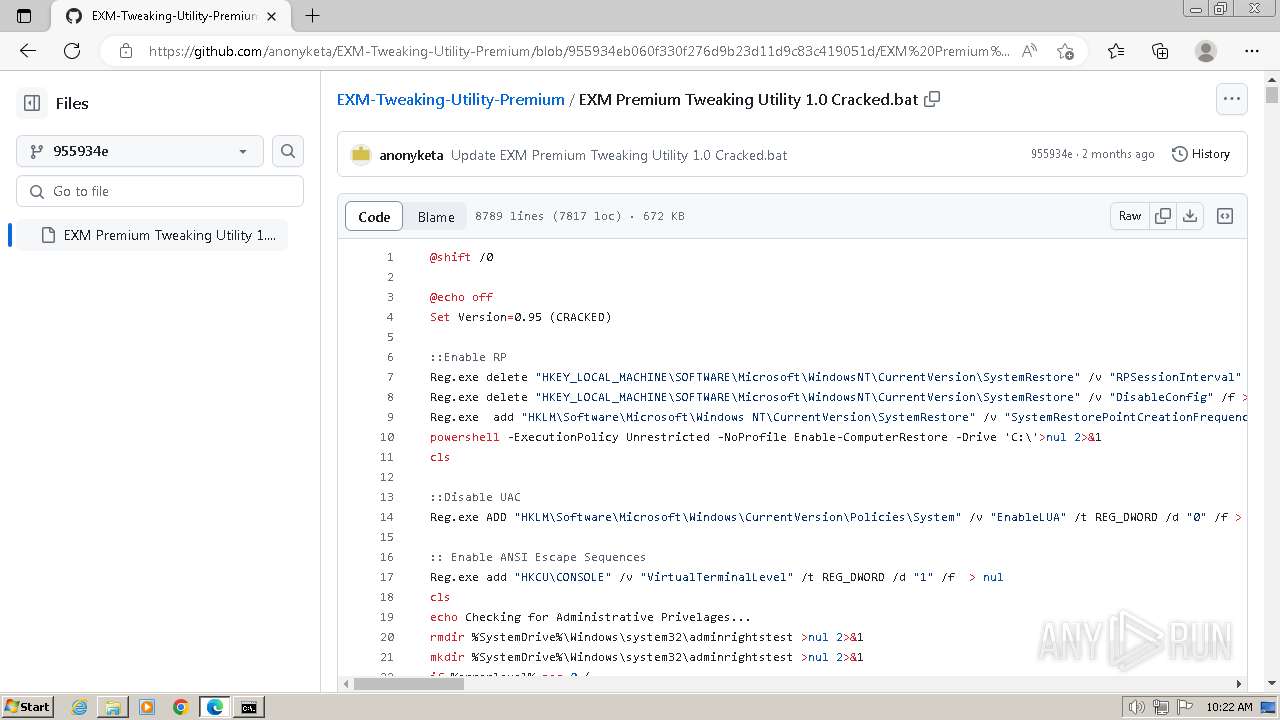Viewport: 1280px width, 720px height.
Task: Click the page vertical scrollbar thumb
Action: click(x=1272, y=95)
